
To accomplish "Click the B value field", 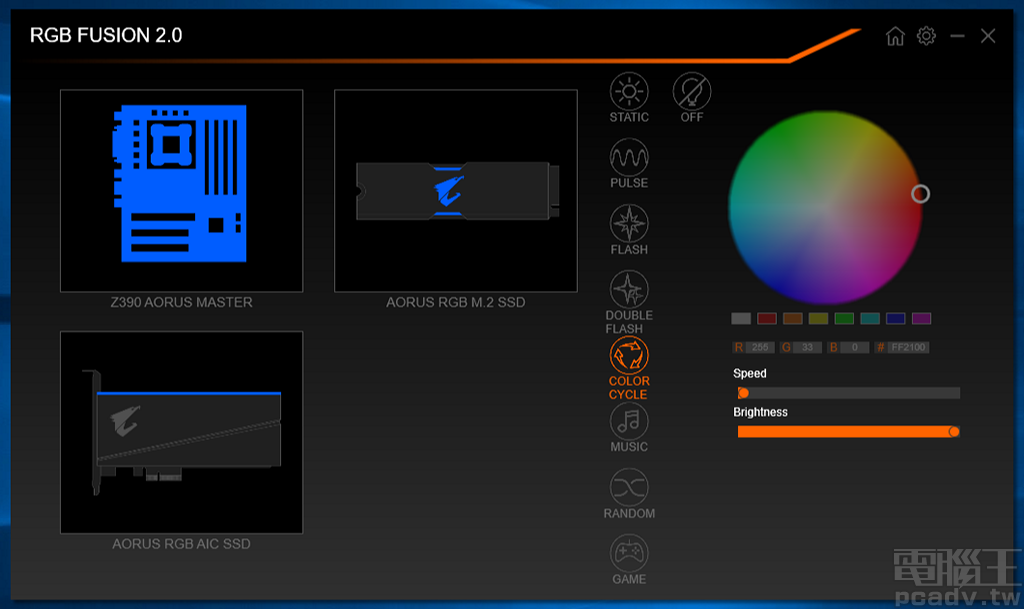I will (x=854, y=347).
